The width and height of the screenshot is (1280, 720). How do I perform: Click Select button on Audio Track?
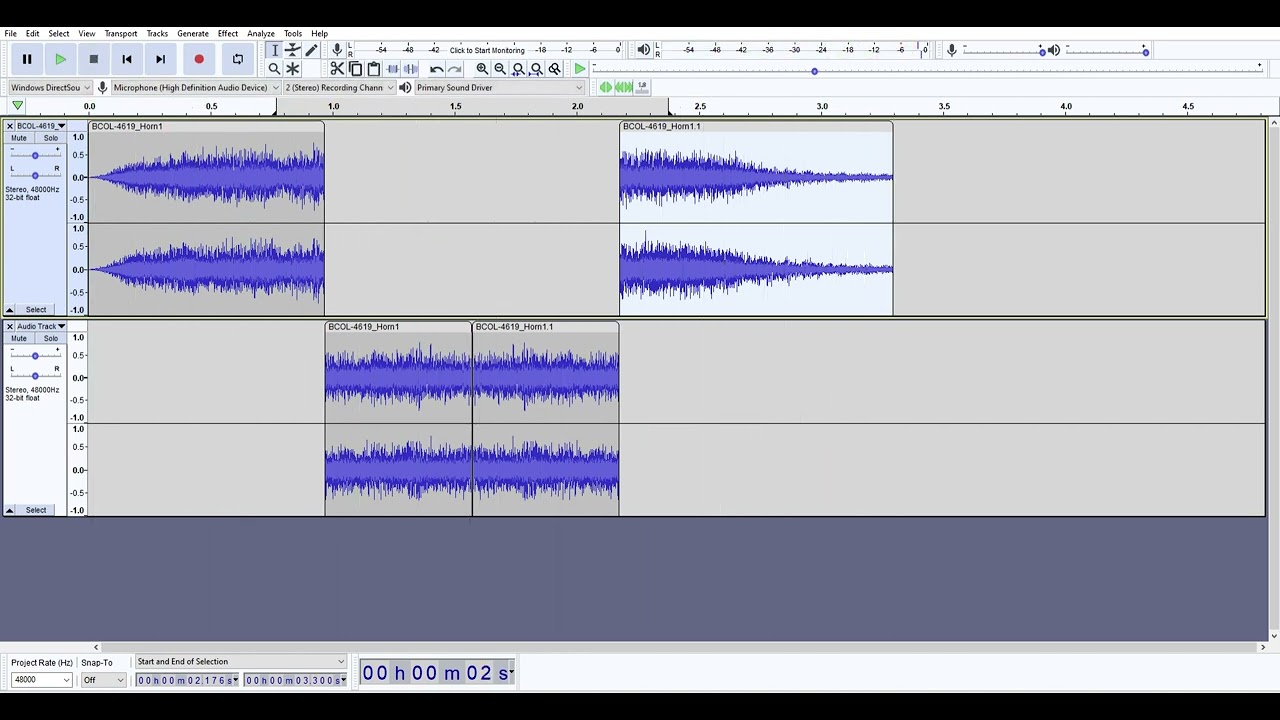pyautogui.click(x=36, y=510)
